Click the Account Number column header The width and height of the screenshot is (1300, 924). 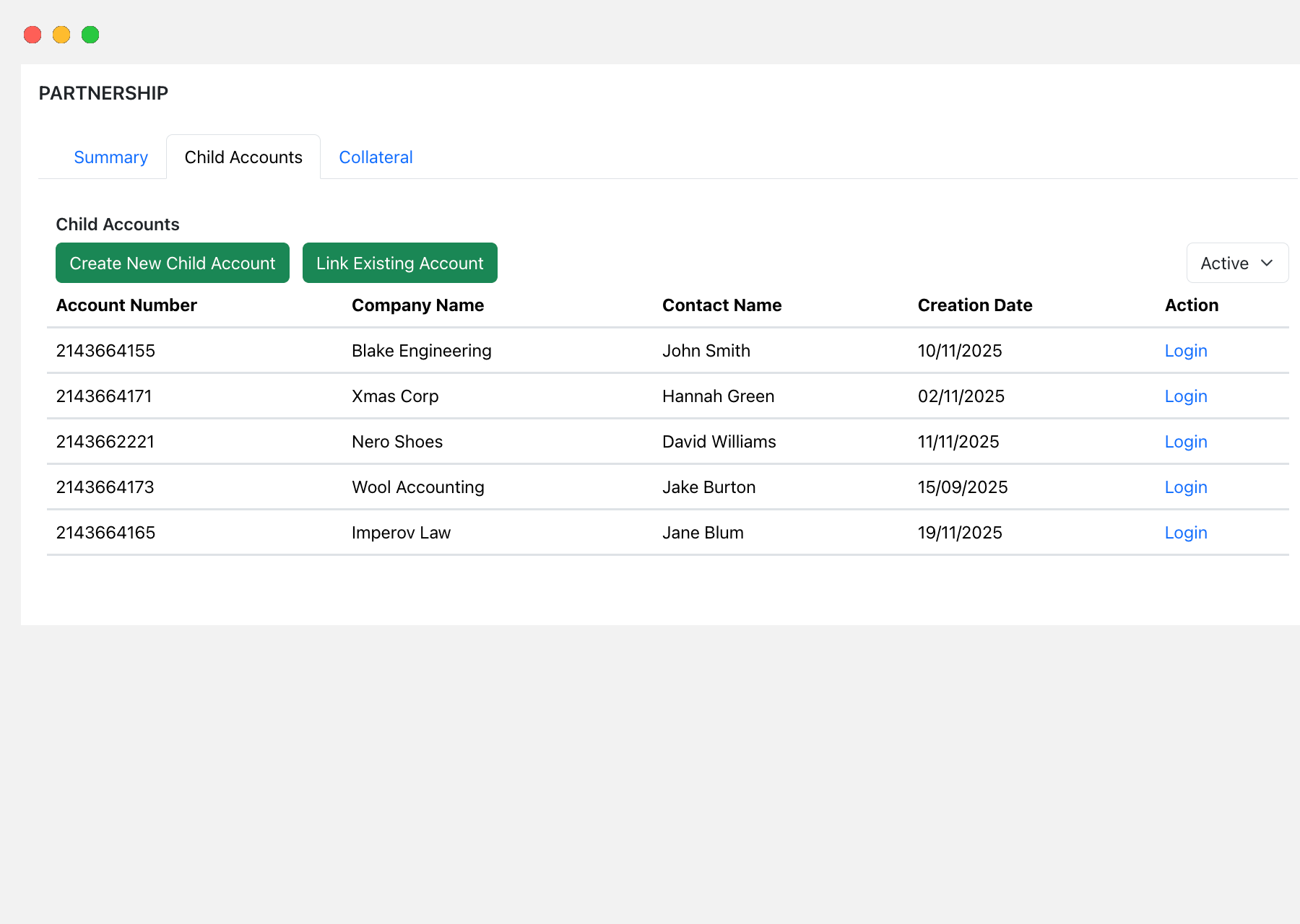click(126, 305)
